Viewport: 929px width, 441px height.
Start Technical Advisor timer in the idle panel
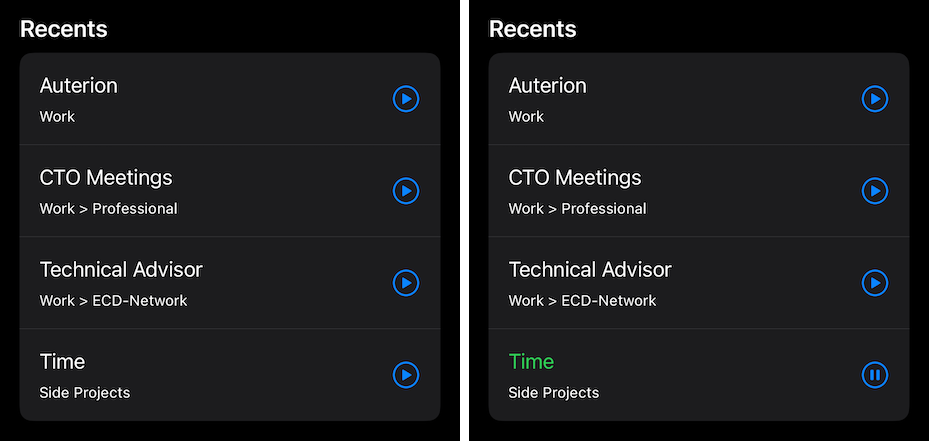[406, 283]
